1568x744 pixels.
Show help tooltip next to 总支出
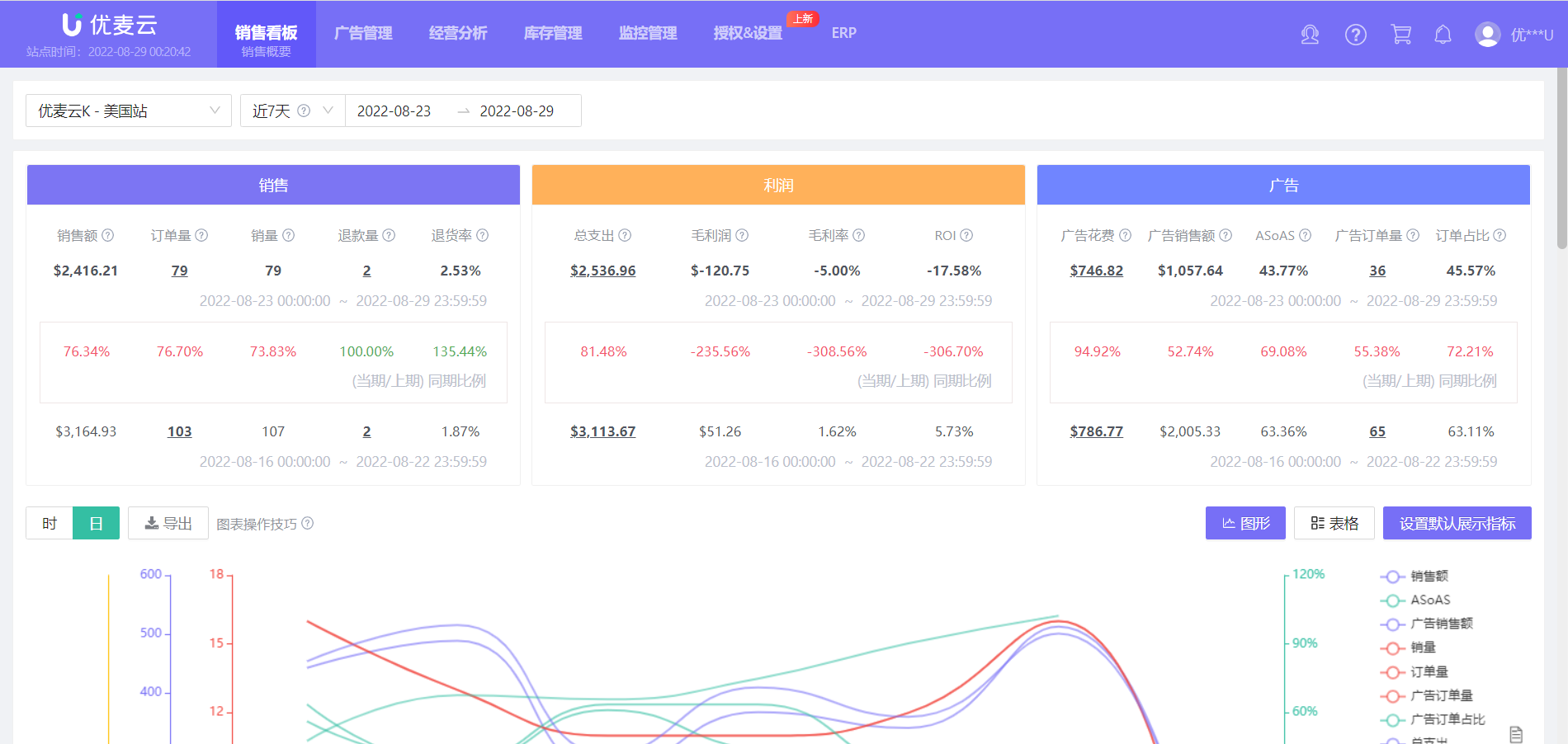tap(625, 235)
